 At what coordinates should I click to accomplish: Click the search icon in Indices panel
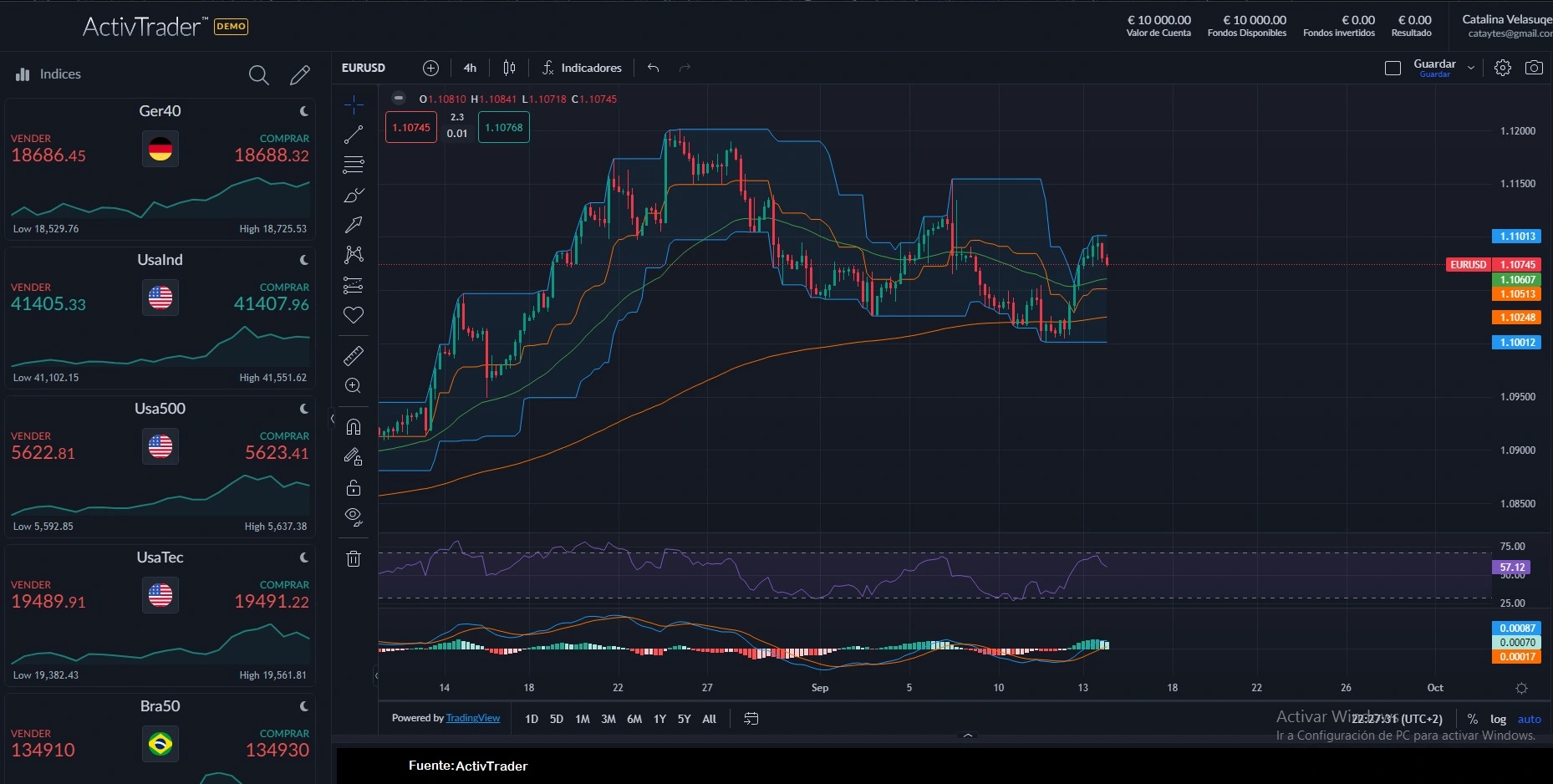click(258, 75)
